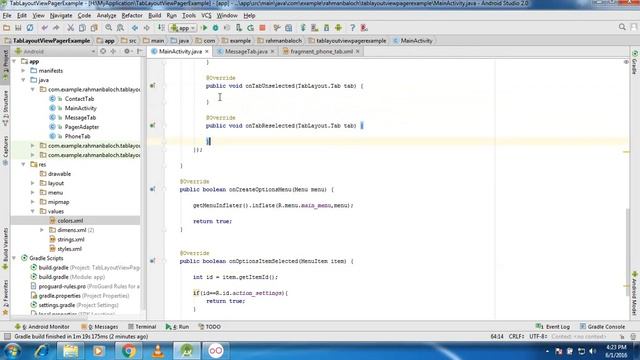640x360 pixels.
Task: Click the Find magnifier icon
Action: 109,28
